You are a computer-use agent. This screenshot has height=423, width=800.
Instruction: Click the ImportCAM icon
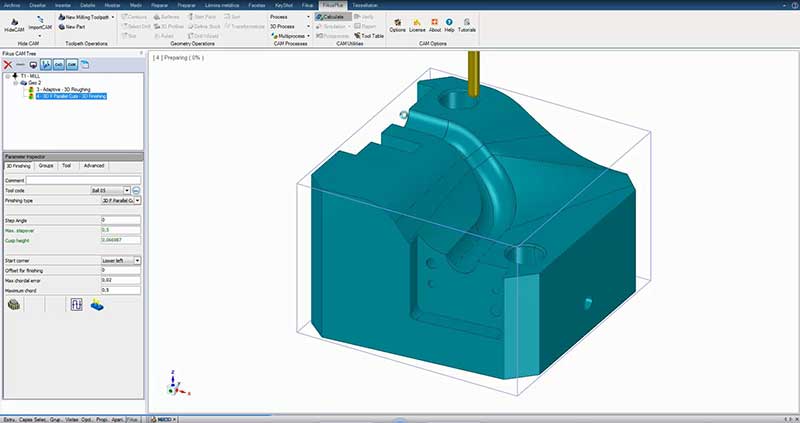pyautogui.click(x=39, y=22)
